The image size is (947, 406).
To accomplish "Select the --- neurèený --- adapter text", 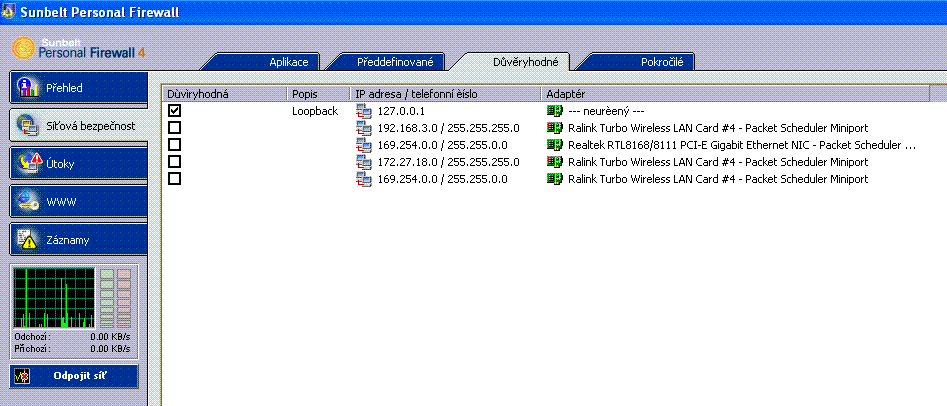I will tap(607, 111).
